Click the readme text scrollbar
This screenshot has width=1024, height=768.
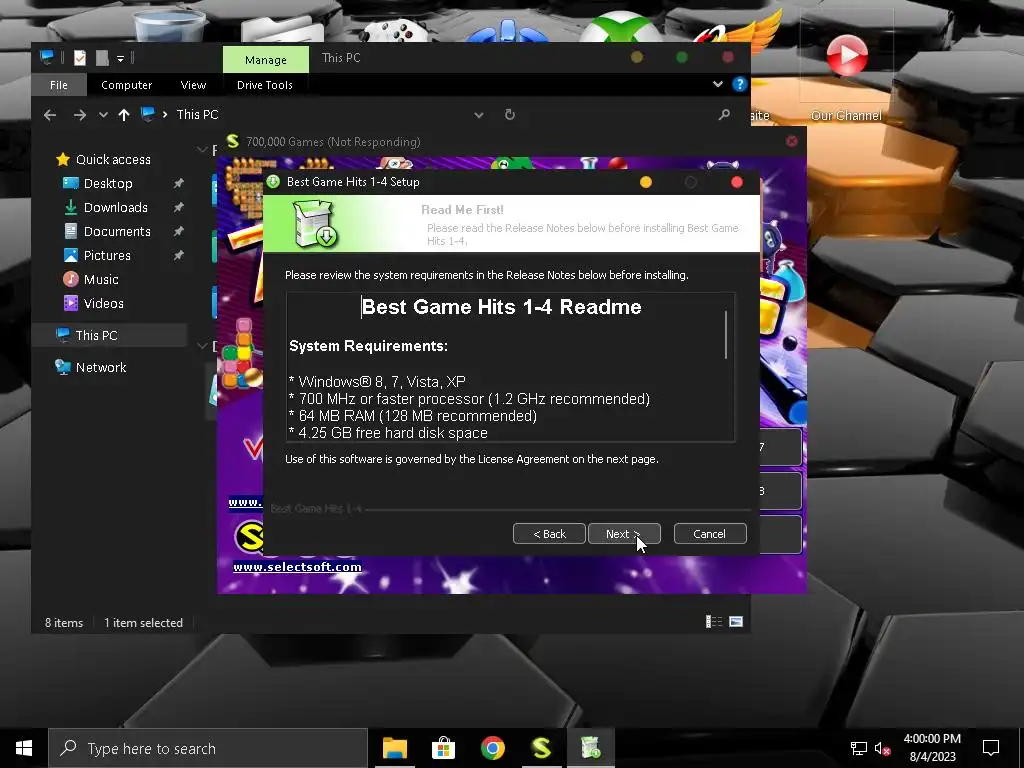pyautogui.click(x=726, y=335)
